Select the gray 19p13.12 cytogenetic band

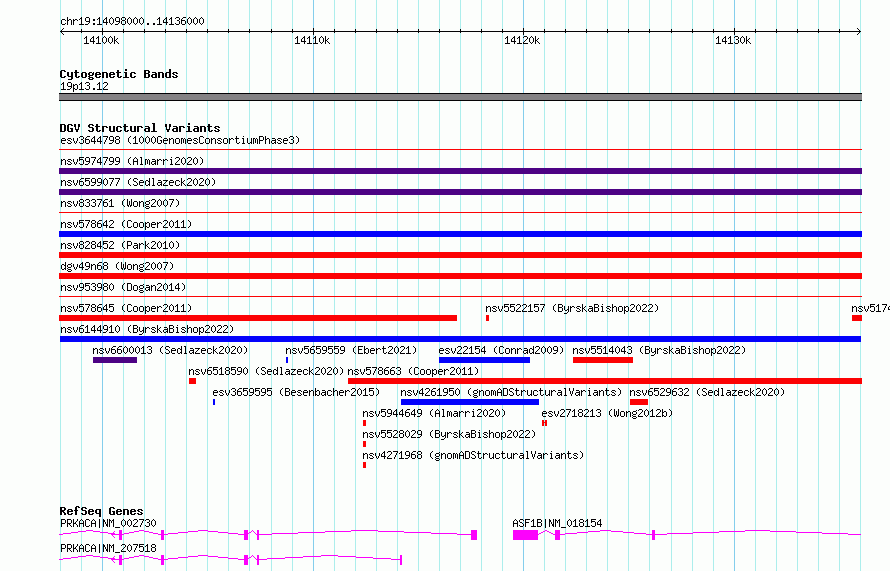coord(460,97)
